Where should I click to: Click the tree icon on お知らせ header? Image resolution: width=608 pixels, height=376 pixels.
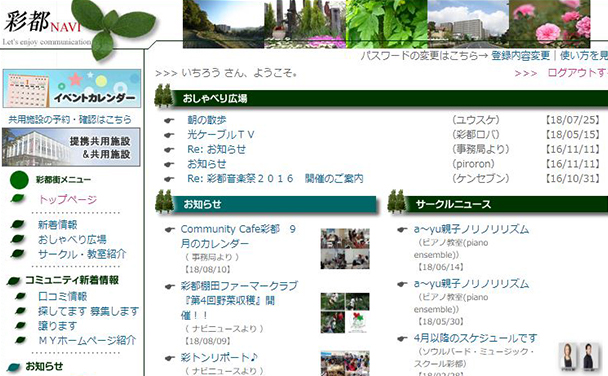click(x=164, y=202)
